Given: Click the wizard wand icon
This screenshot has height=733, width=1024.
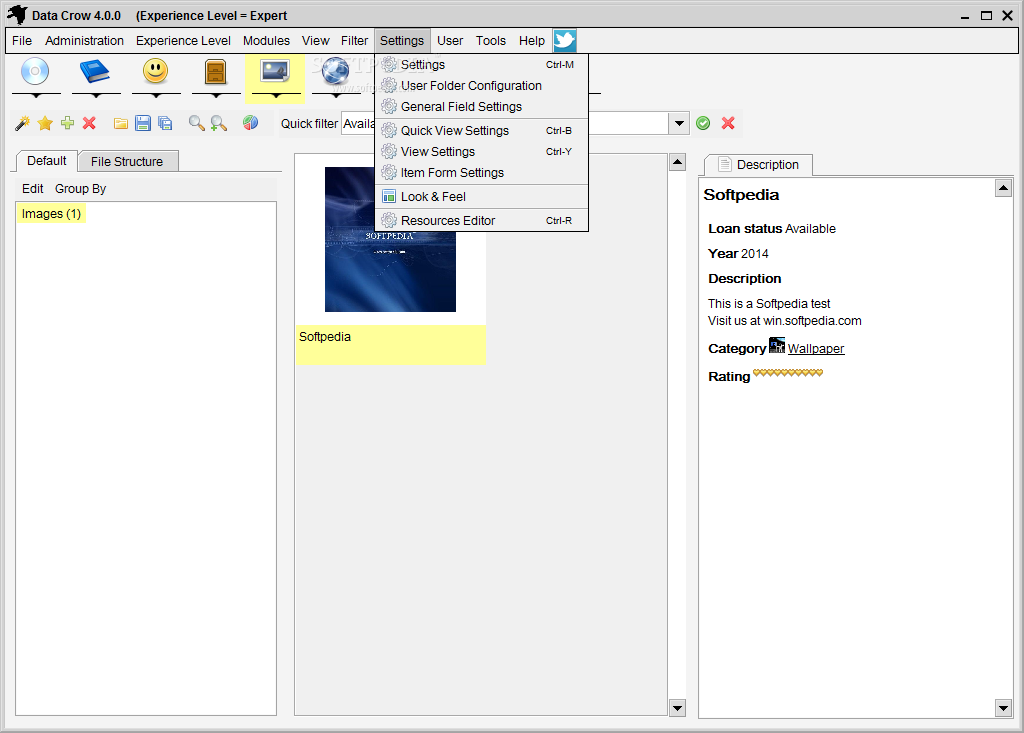Looking at the screenshot, I should [x=23, y=123].
